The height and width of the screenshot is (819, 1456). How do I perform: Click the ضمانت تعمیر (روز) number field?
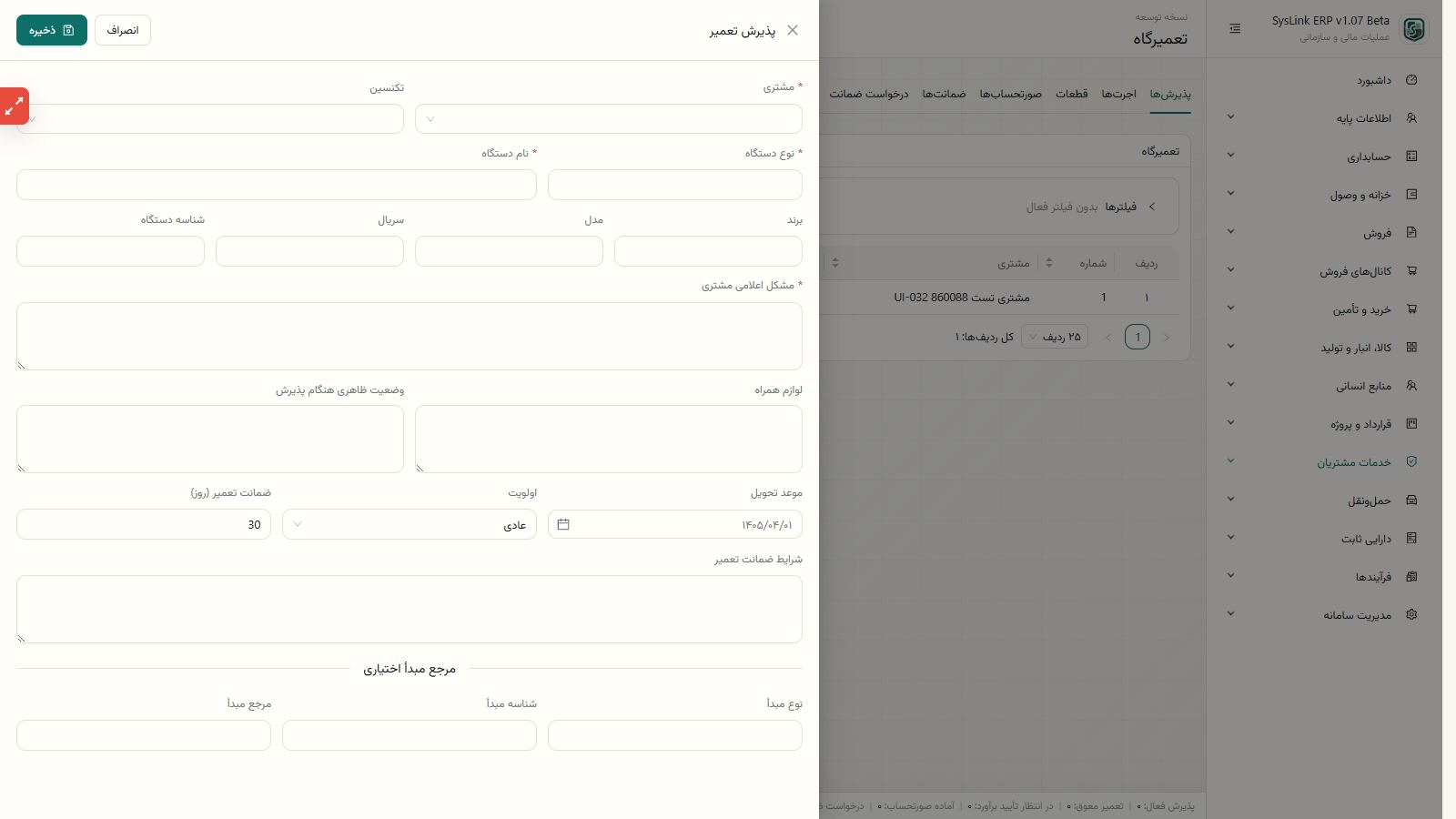point(144,524)
